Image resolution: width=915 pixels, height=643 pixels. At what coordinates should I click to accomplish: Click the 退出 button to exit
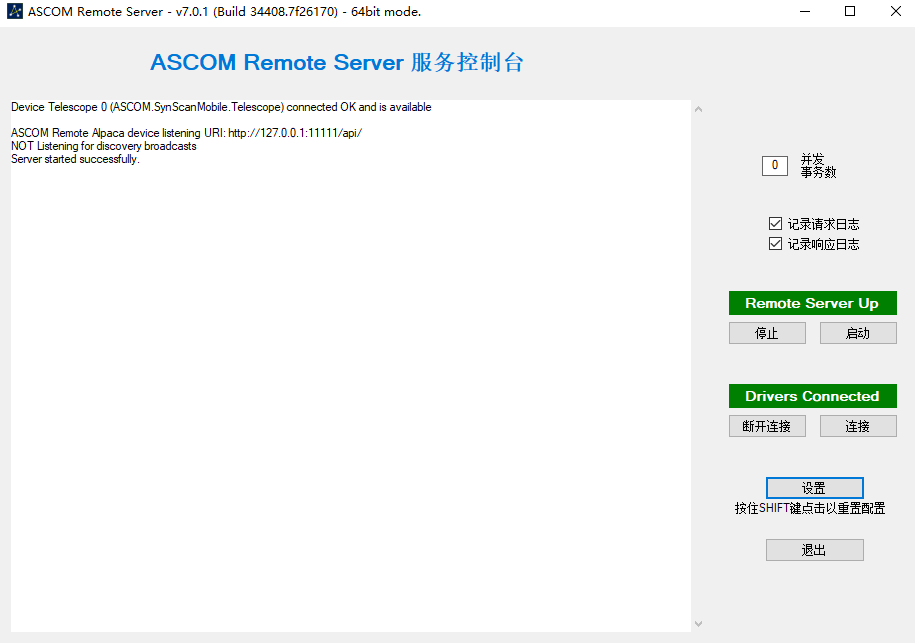pos(815,550)
